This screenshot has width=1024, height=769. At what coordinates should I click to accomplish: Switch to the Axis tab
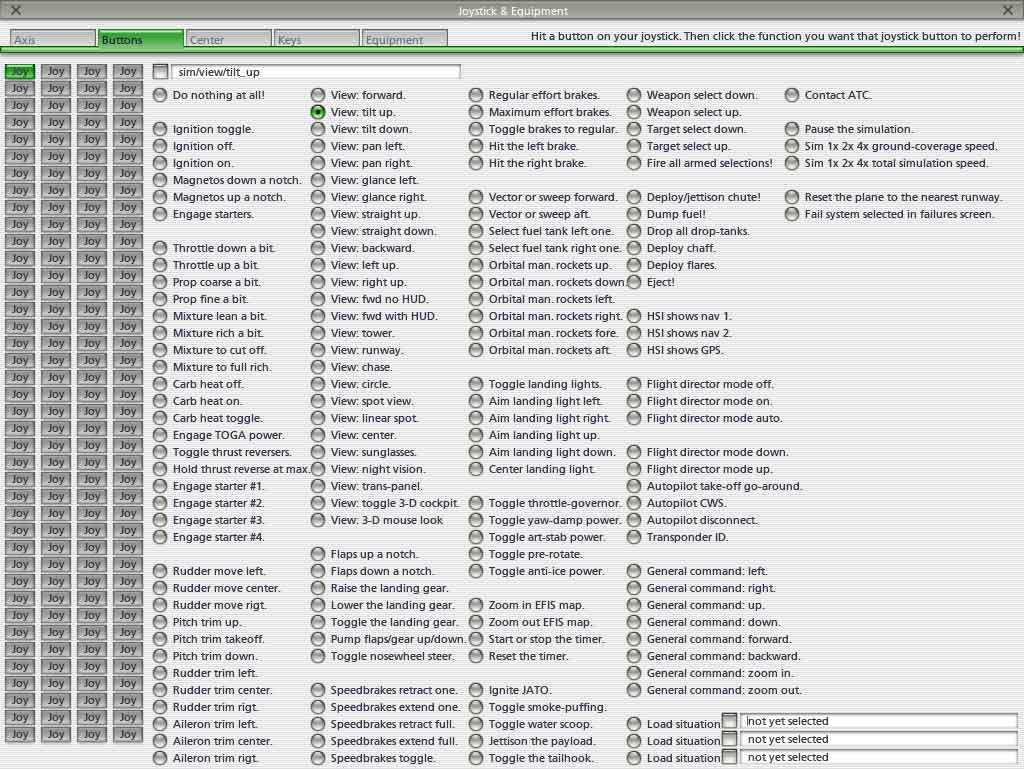(x=53, y=40)
